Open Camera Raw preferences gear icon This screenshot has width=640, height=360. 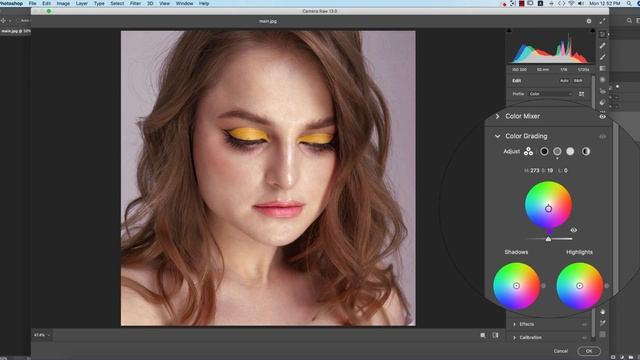[589, 21]
